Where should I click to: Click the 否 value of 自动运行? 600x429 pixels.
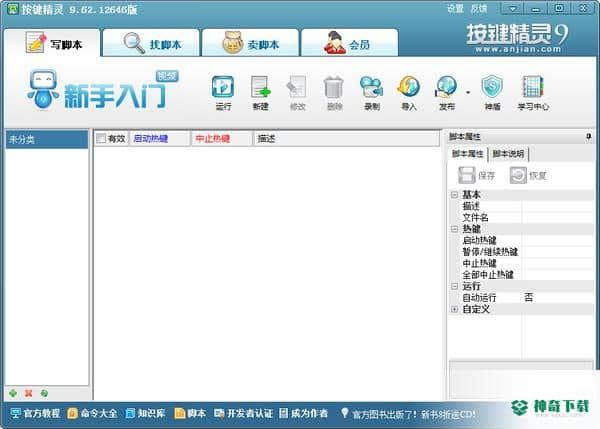pos(528,297)
